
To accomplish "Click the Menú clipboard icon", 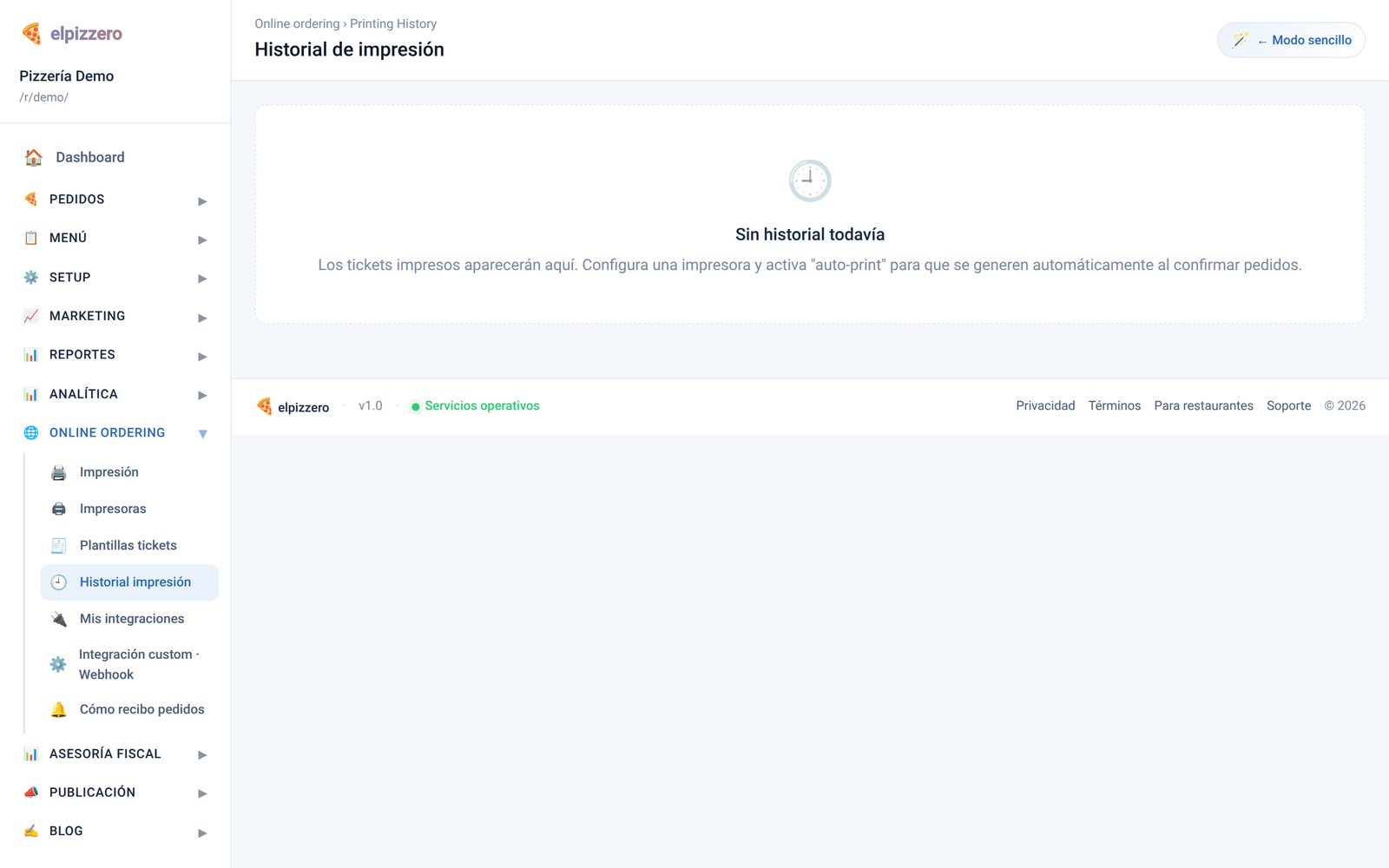I will click(31, 238).
